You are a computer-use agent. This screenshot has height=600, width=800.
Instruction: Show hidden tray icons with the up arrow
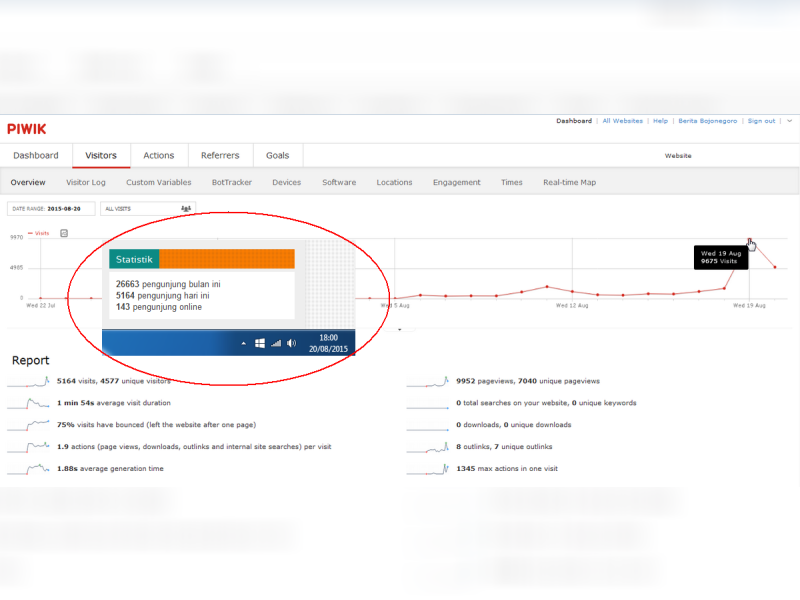pos(244,343)
